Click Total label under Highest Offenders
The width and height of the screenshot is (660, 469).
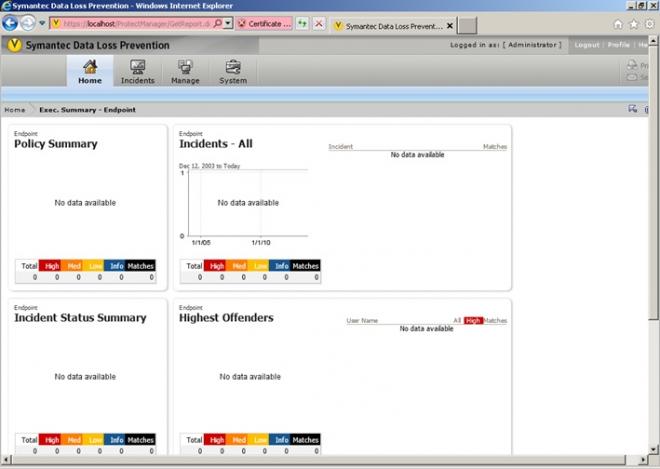[194, 440]
